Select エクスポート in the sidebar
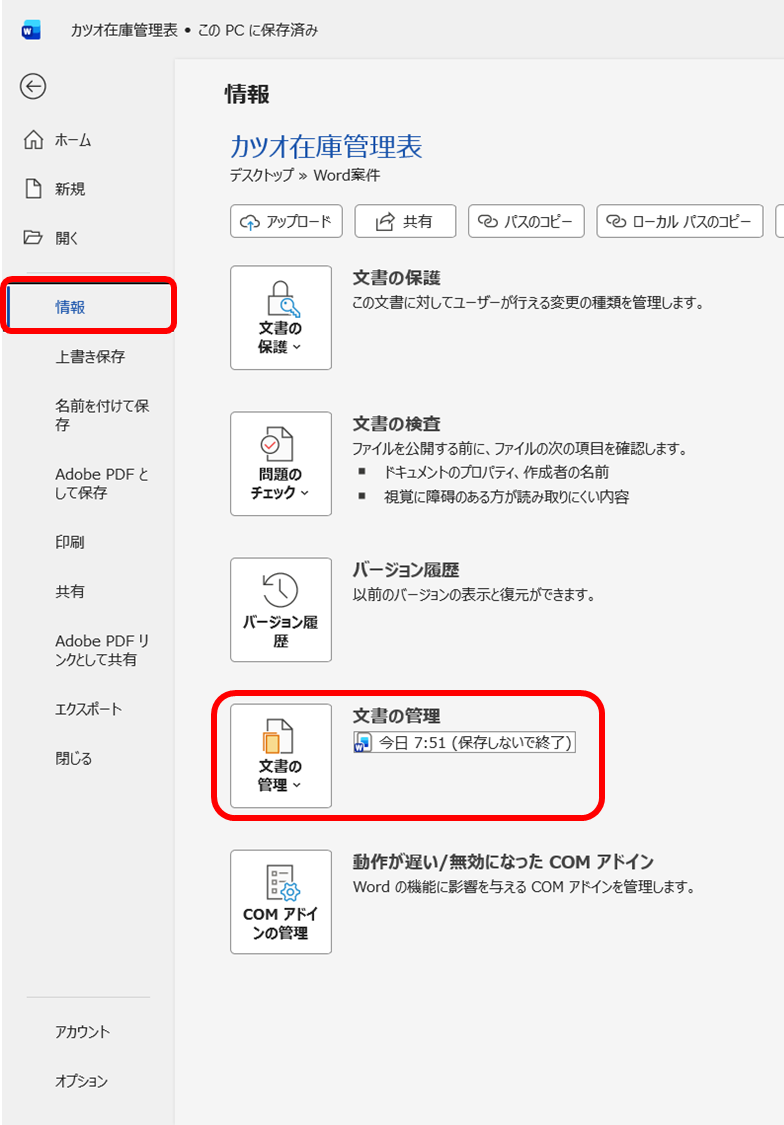784x1125 pixels. (x=88, y=709)
